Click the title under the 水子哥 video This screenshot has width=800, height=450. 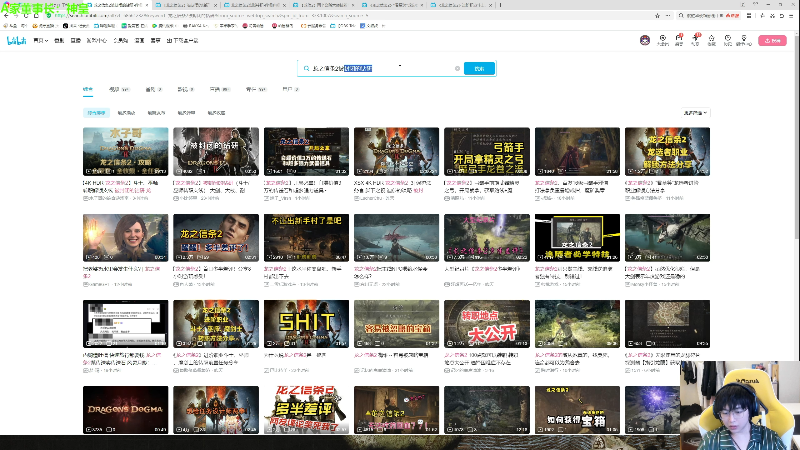pos(122,186)
